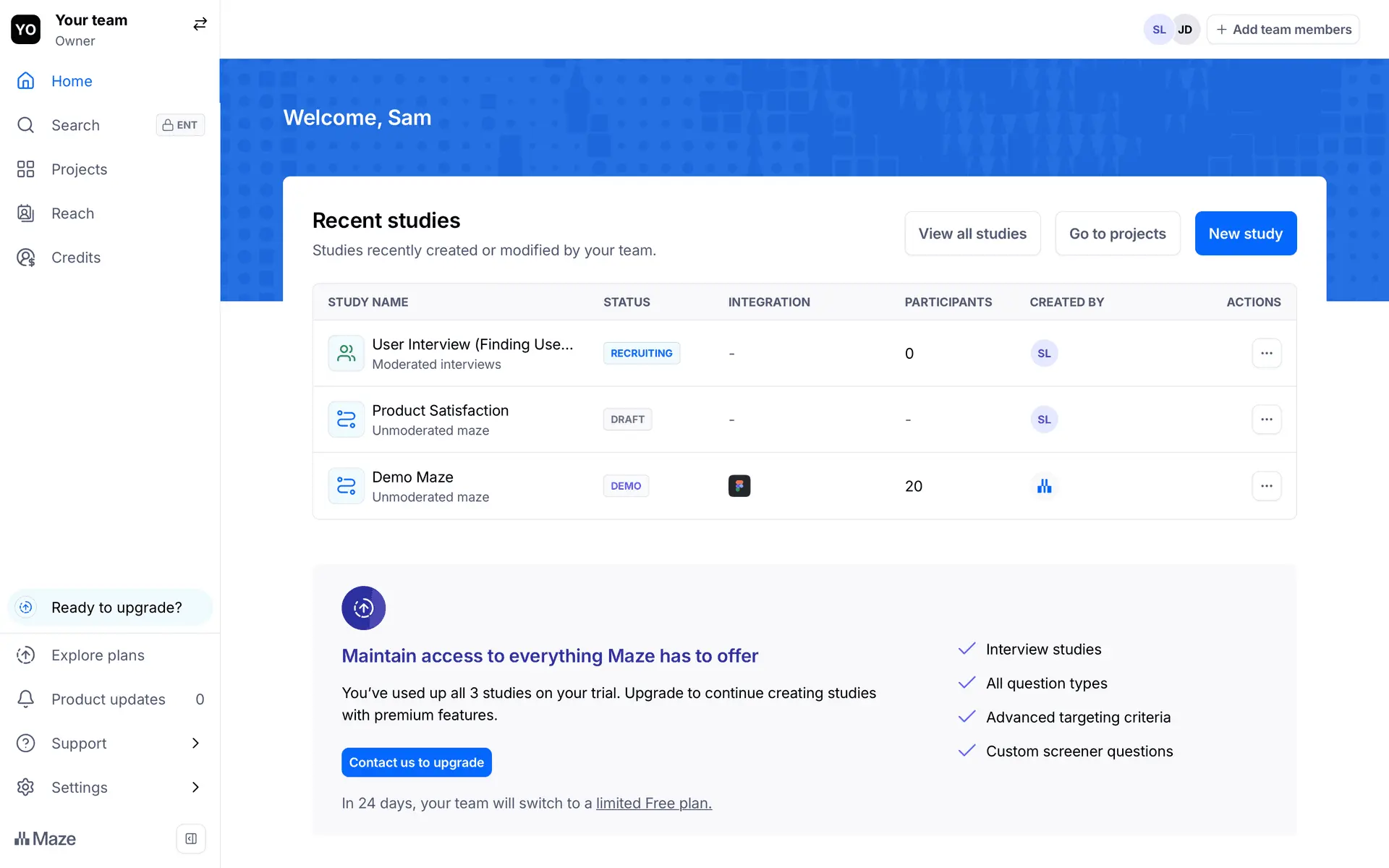The height and width of the screenshot is (868, 1389).
Task: Click the New study button
Action: (x=1245, y=233)
